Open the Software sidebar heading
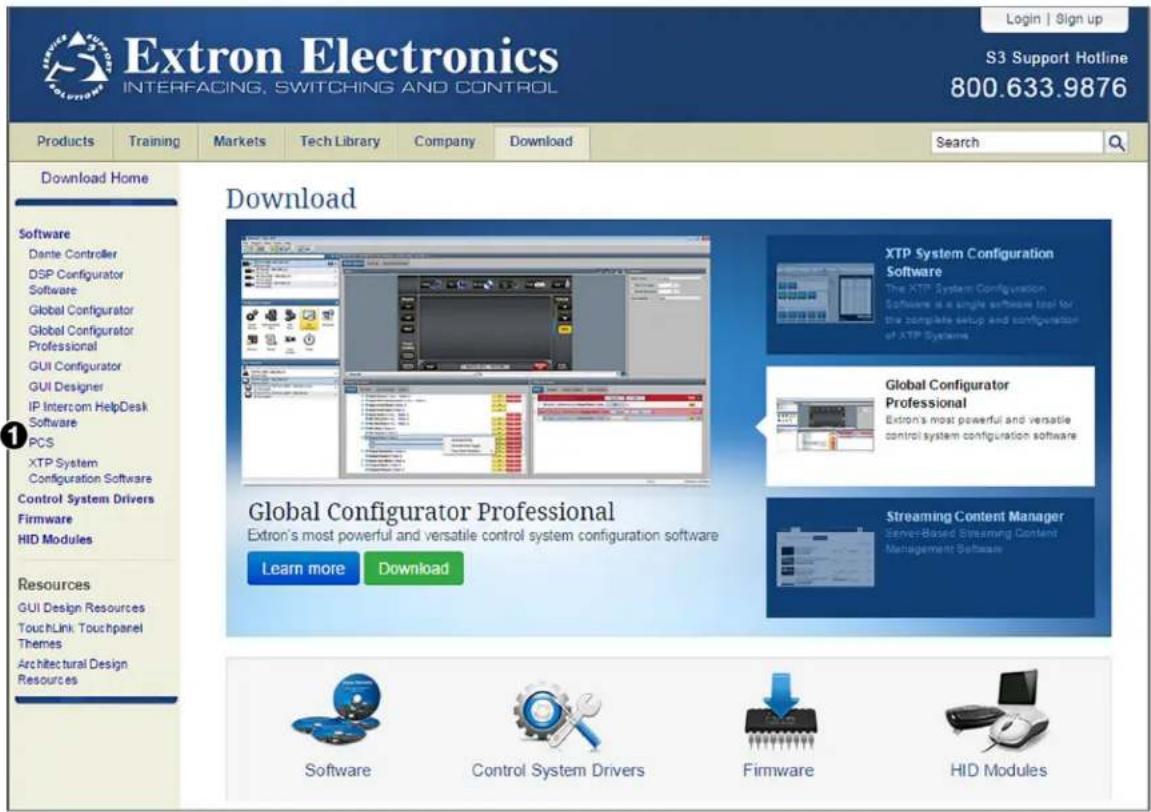This screenshot has height=812, width=1151. (44, 233)
